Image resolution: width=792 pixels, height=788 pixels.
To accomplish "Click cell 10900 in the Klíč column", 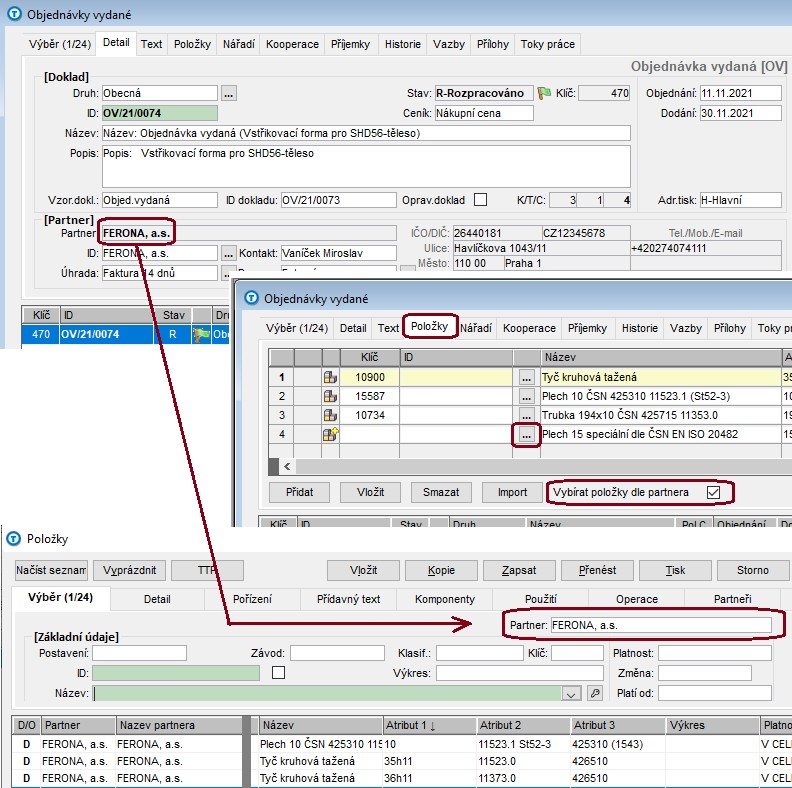I will tap(370, 377).
